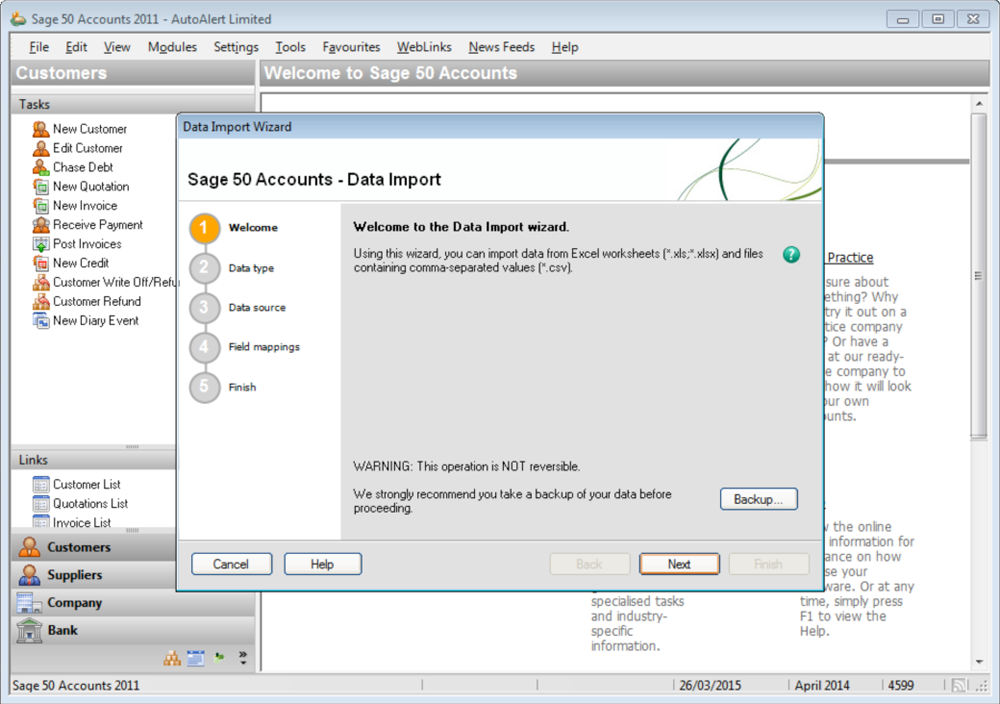Click the Bank module icon
Viewport: 1000px width, 704px height.
click(29, 630)
